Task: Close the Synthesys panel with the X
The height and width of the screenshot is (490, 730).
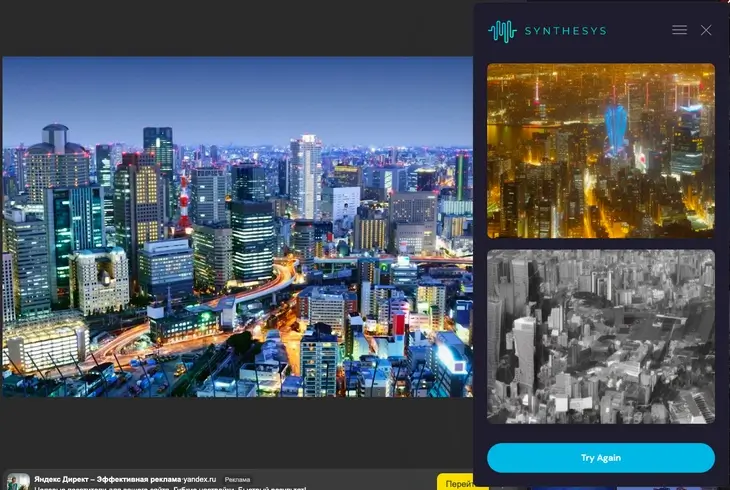Action: [706, 30]
